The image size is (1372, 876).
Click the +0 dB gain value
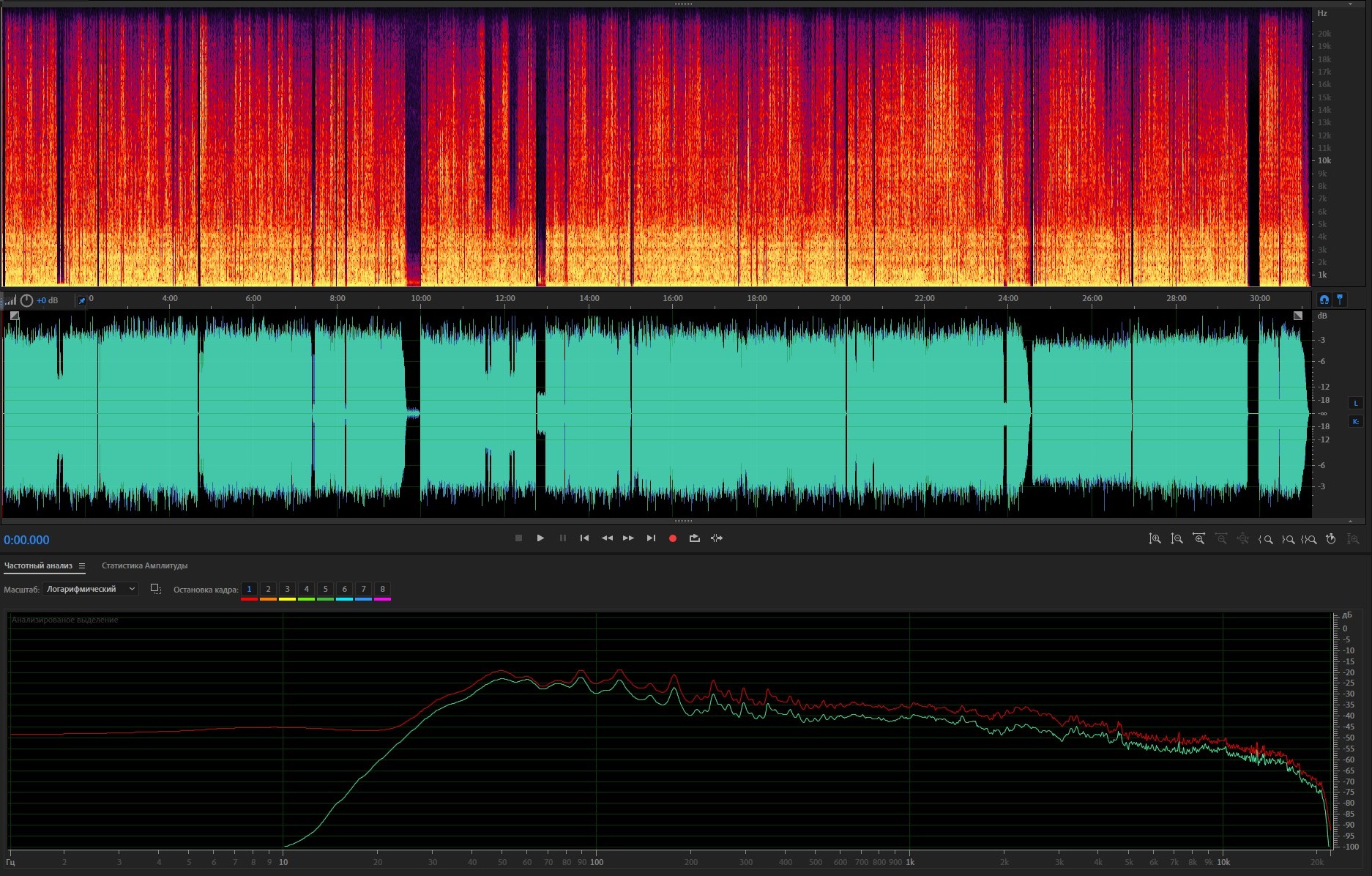click(48, 300)
